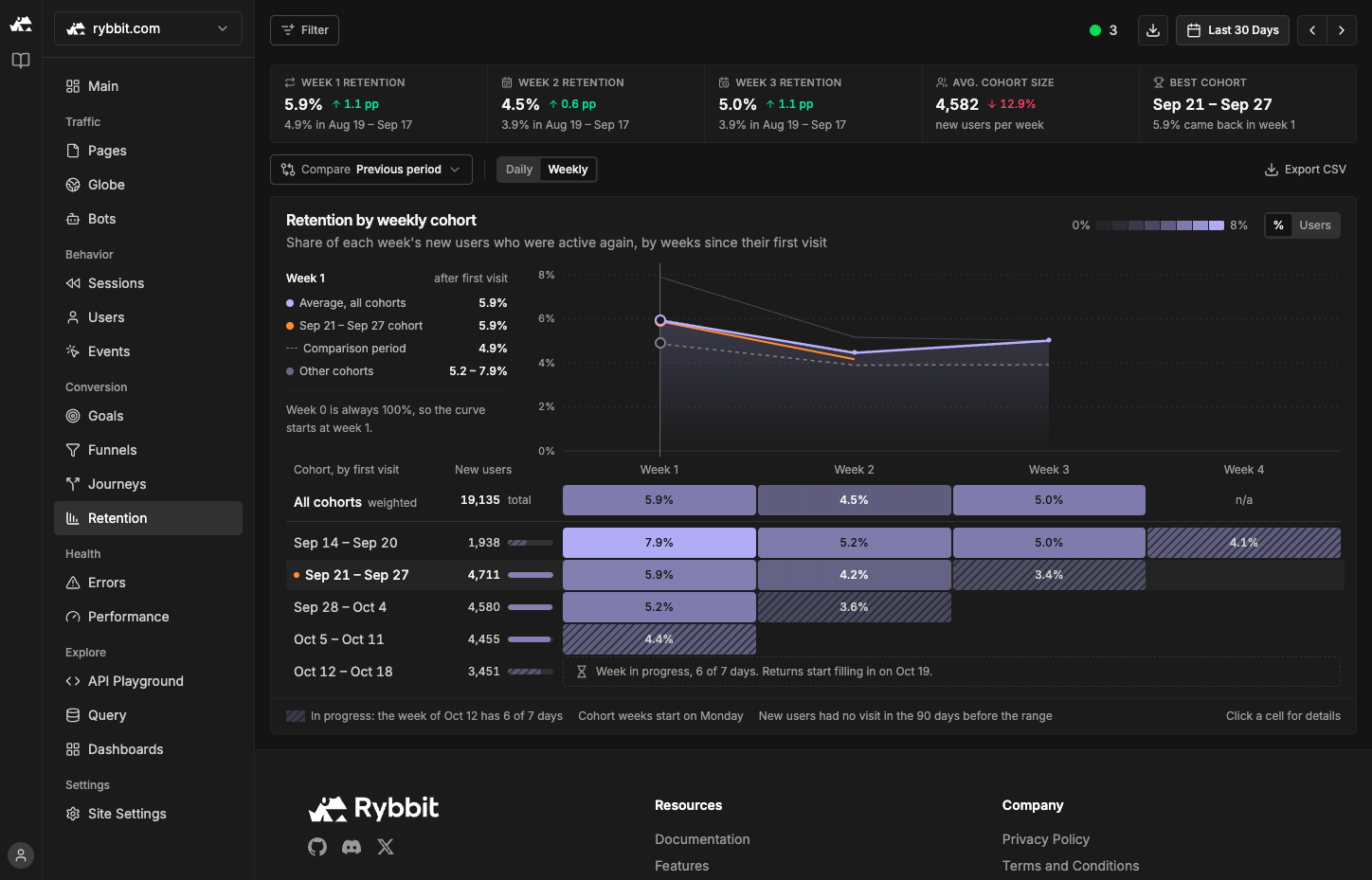This screenshot has height=880, width=1372.
Task: Open the Main menu item
Action: (148, 86)
